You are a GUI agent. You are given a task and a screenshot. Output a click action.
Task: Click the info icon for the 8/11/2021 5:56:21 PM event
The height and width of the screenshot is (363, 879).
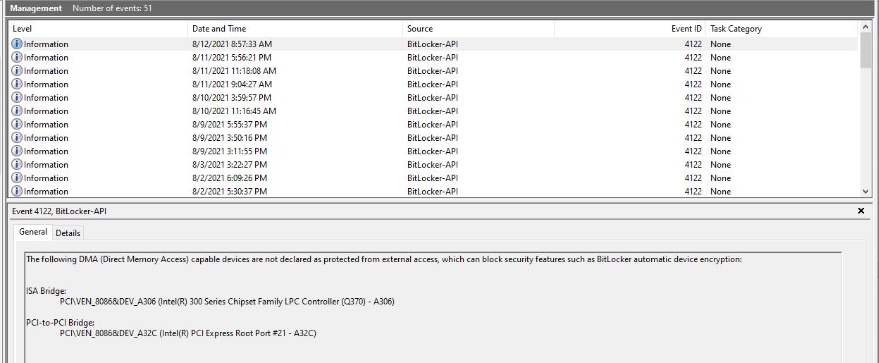(x=17, y=57)
